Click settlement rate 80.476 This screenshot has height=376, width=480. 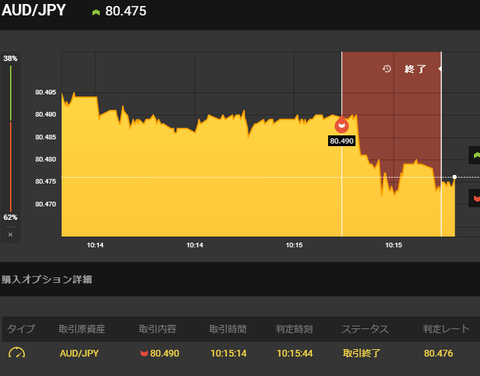(x=438, y=353)
